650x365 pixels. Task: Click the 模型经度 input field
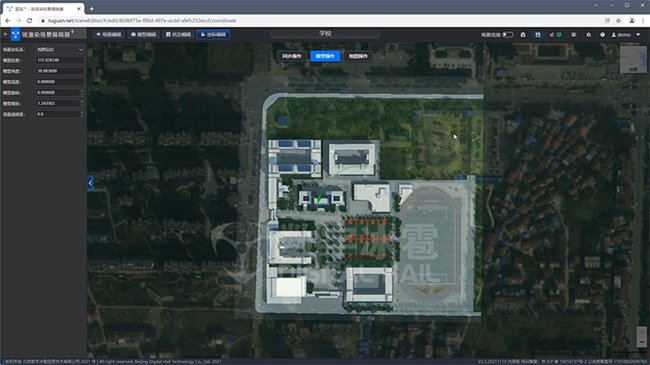[60, 60]
